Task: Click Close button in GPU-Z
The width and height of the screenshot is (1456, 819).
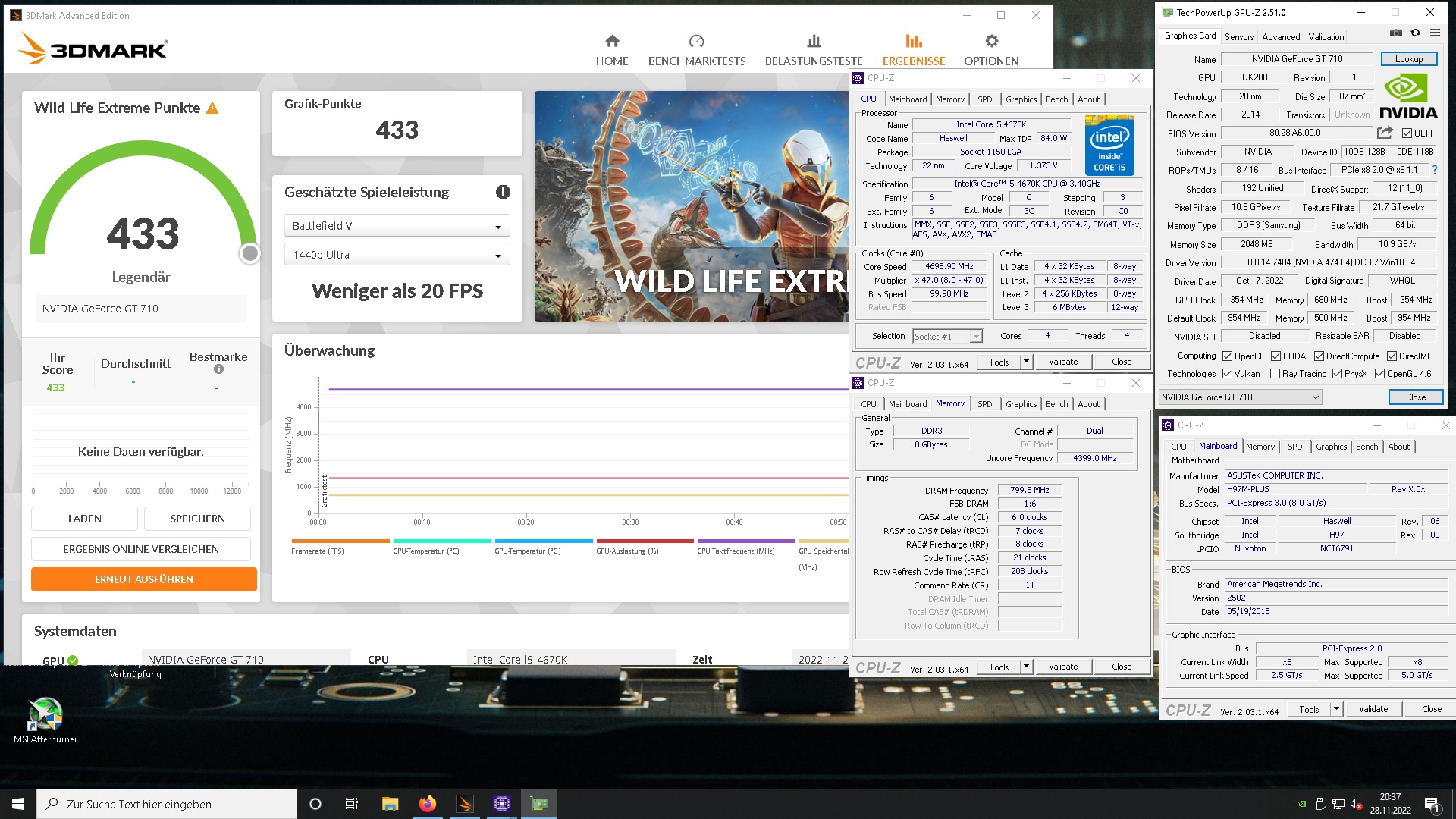Action: pyautogui.click(x=1415, y=397)
